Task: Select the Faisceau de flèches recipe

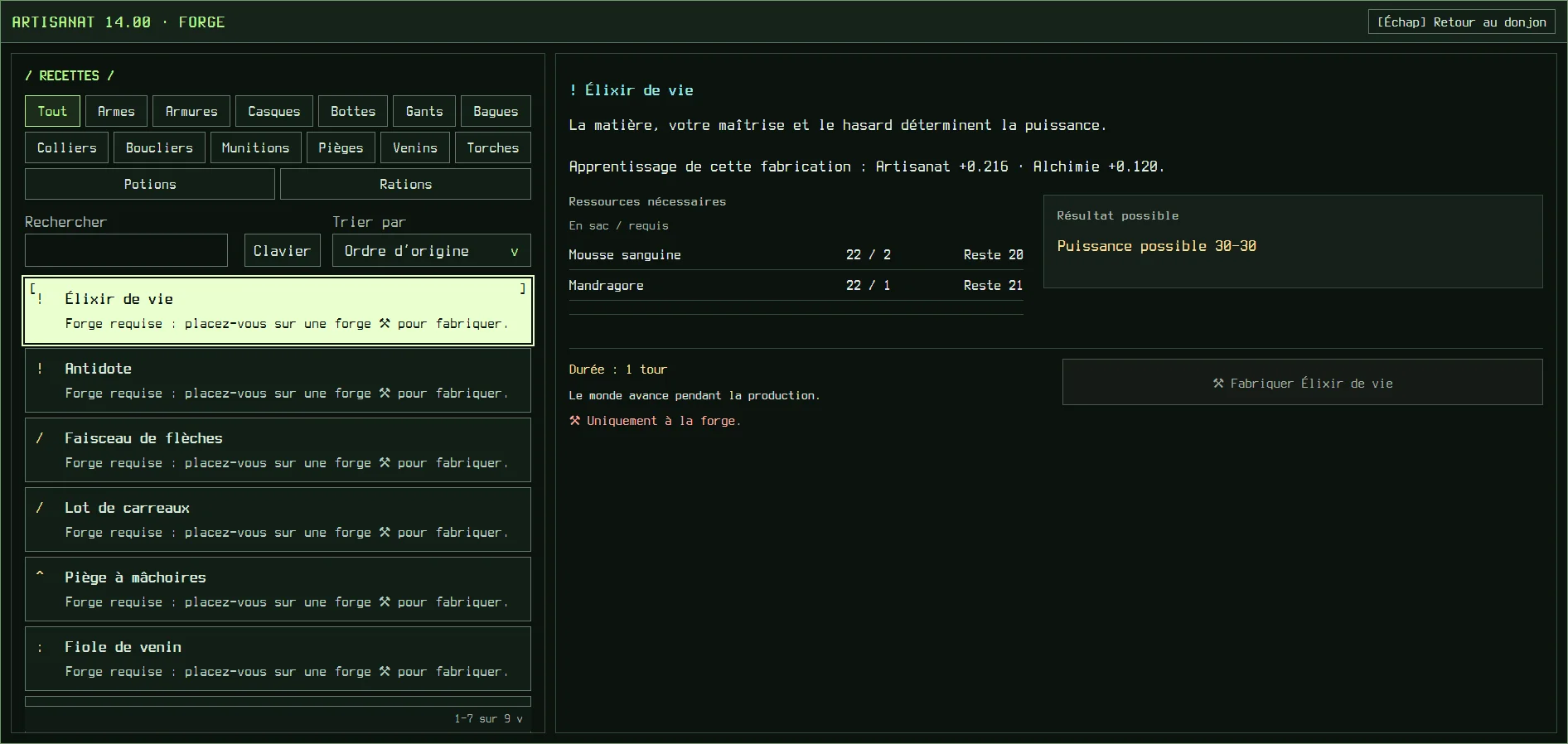Action: [278, 450]
